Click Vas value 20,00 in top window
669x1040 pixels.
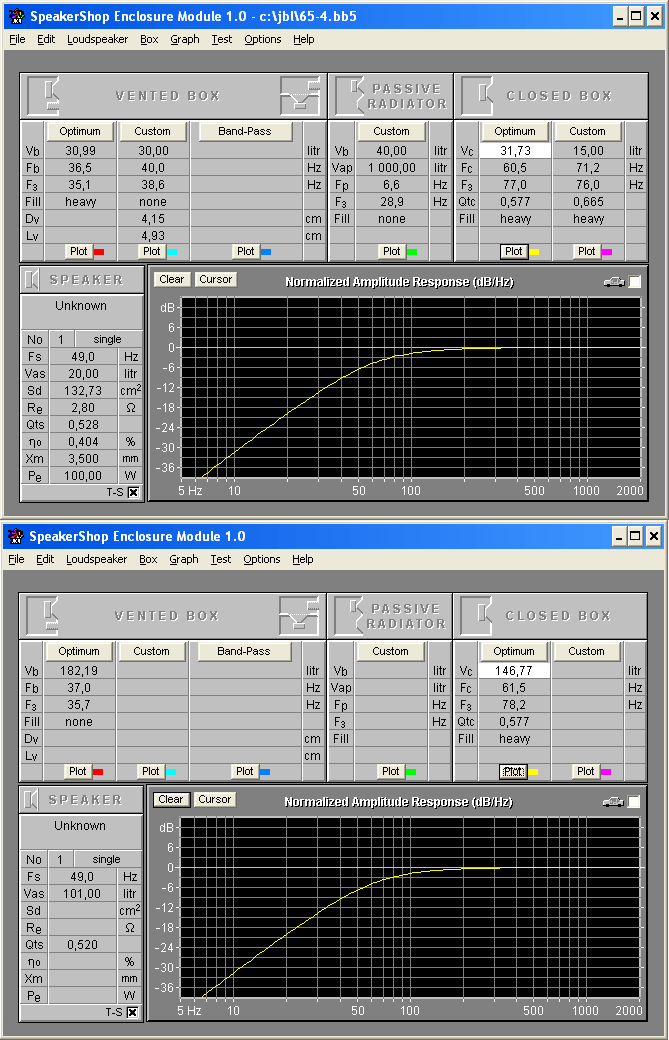click(x=83, y=374)
